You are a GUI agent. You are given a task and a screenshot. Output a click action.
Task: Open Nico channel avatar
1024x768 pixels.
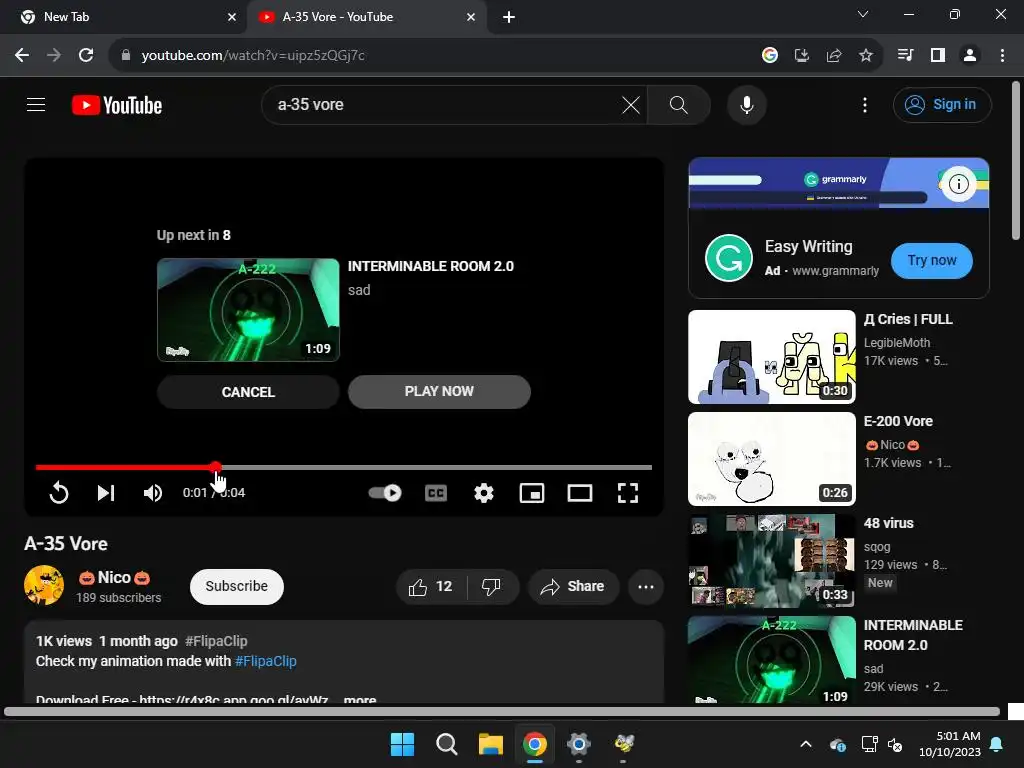click(x=44, y=585)
